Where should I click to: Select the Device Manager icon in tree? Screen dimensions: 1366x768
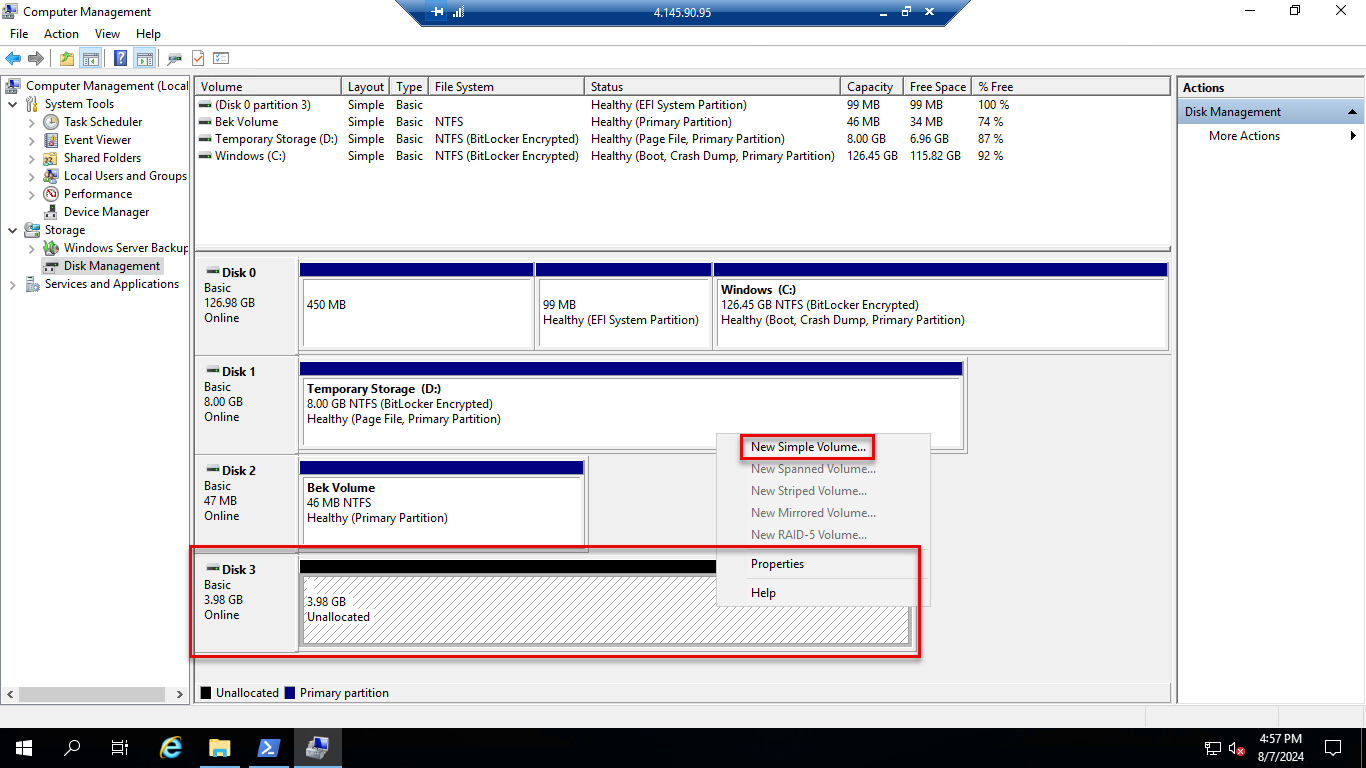pos(51,212)
